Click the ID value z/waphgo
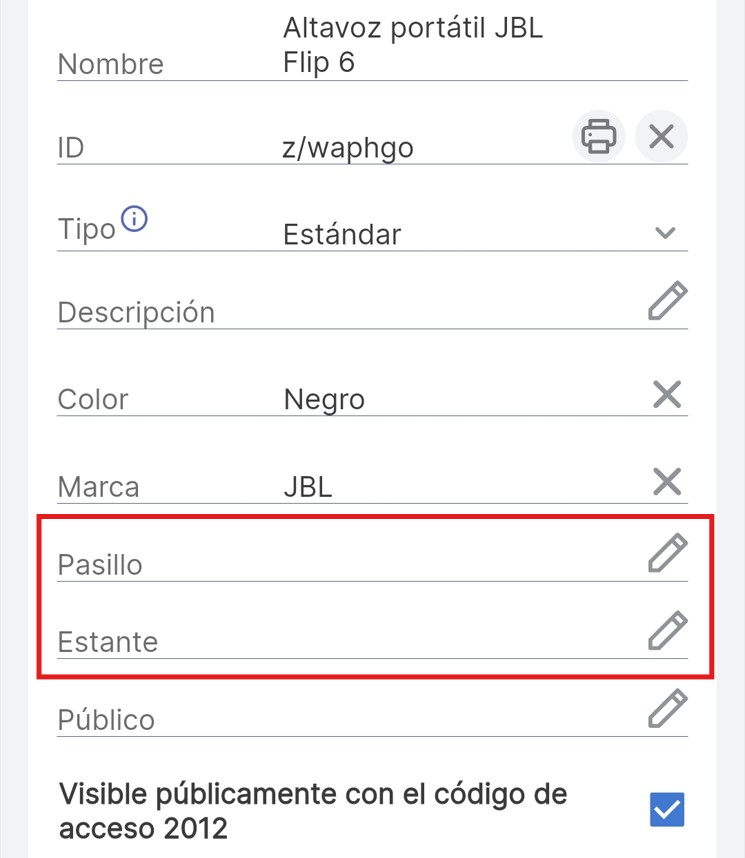The width and height of the screenshot is (745, 858). point(348,148)
